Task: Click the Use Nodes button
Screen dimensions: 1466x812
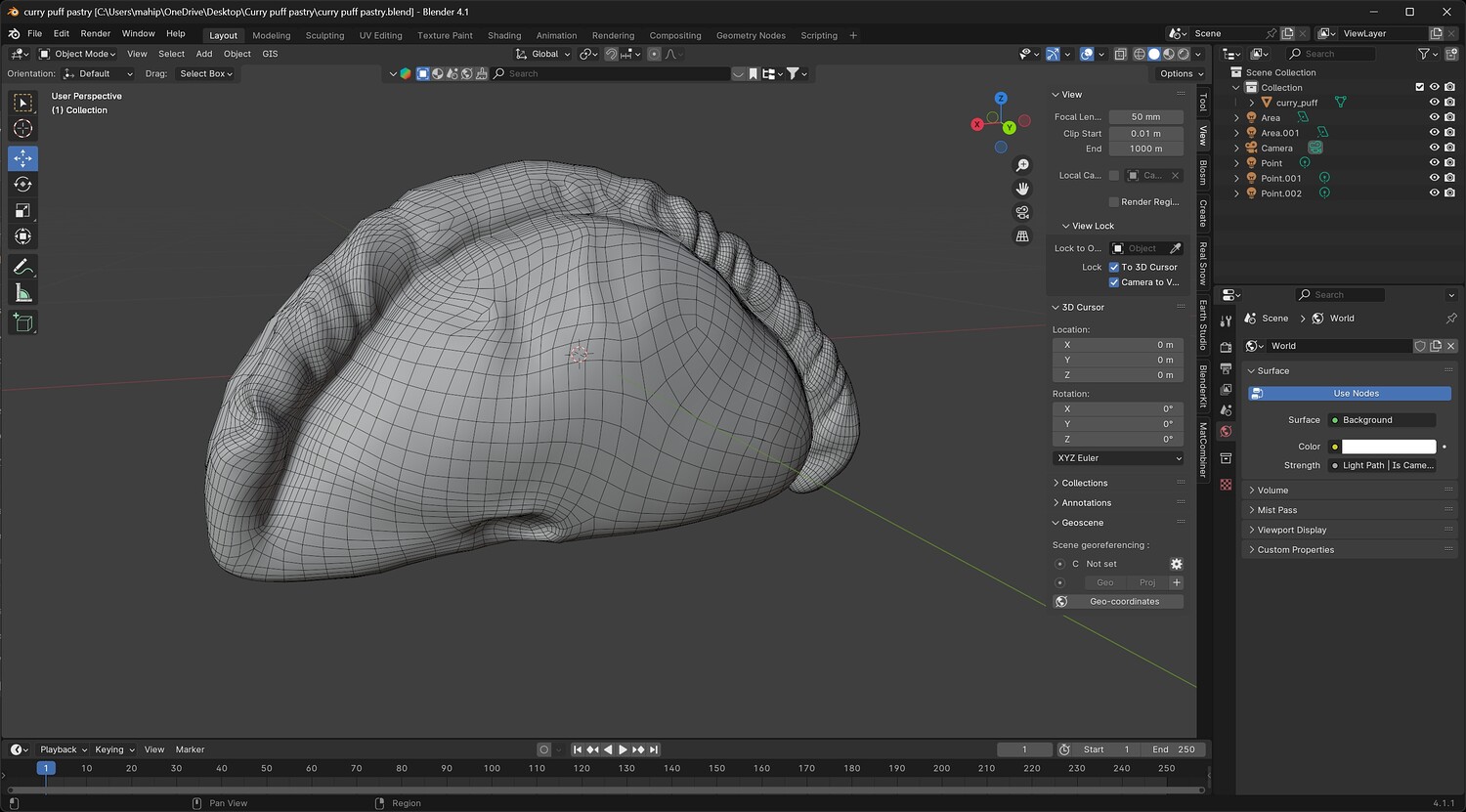Action: pyautogui.click(x=1356, y=394)
